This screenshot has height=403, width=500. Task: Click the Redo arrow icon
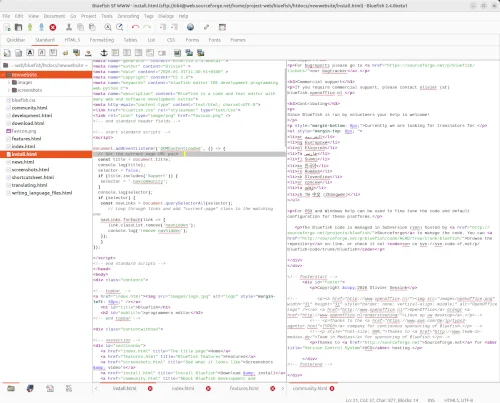[x=147, y=27]
